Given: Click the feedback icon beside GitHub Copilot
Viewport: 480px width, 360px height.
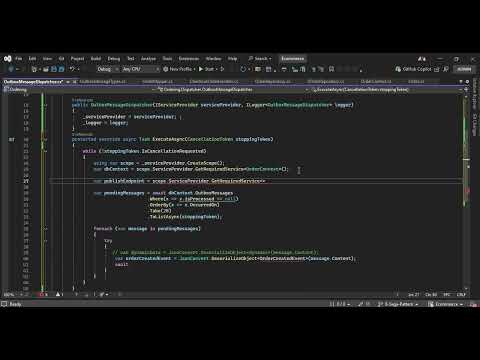Looking at the screenshot, I should (x=437, y=69).
